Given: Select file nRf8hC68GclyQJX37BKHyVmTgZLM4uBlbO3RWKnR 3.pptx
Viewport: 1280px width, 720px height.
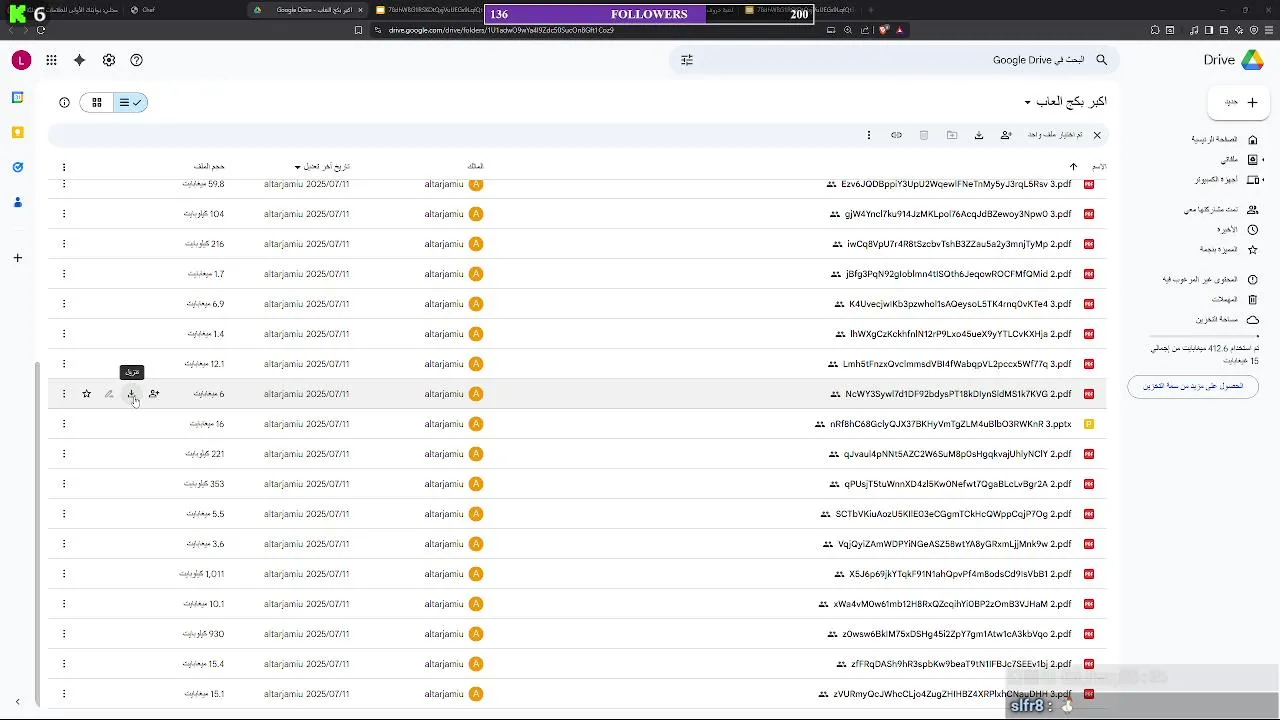Looking at the screenshot, I should 951,424.
